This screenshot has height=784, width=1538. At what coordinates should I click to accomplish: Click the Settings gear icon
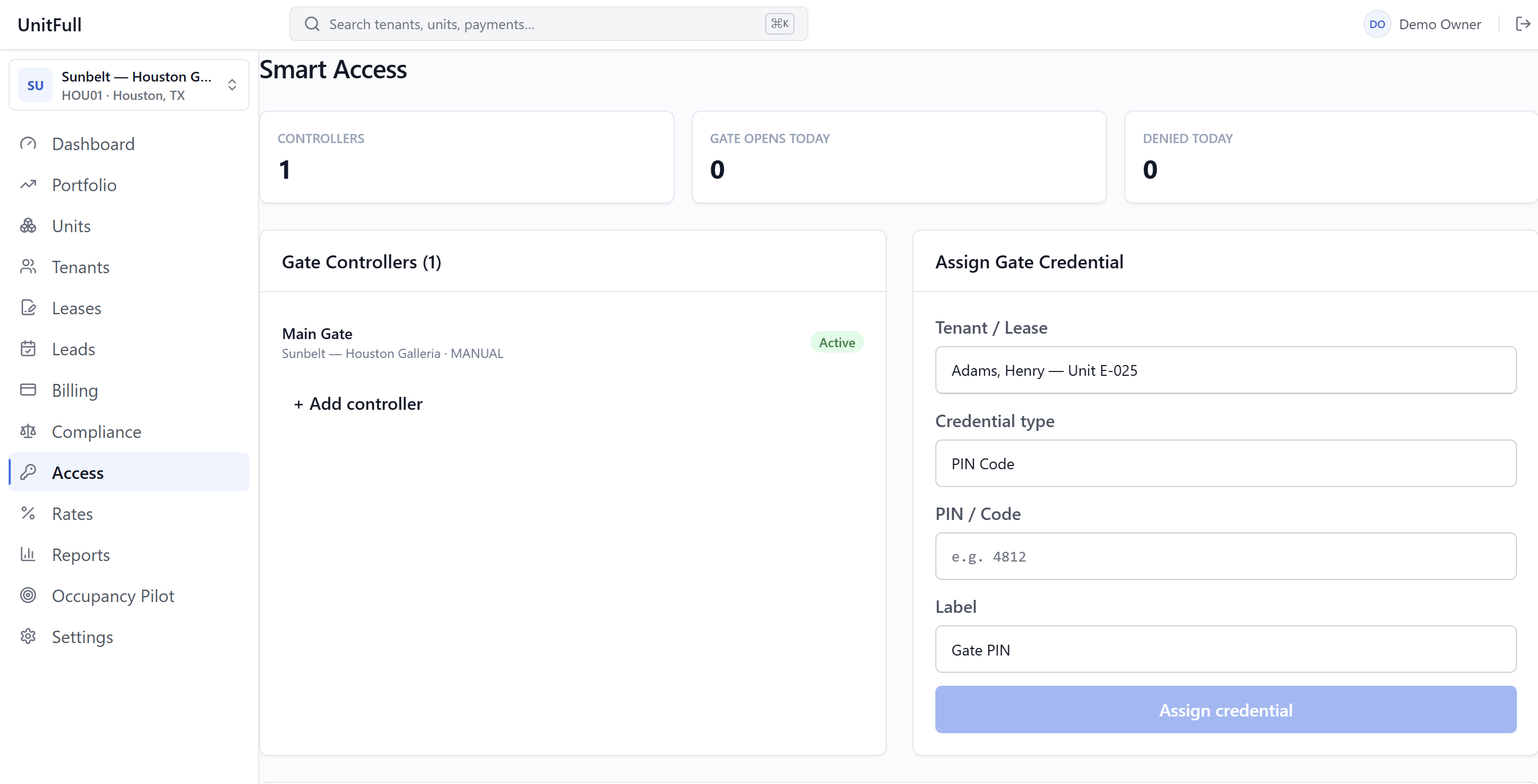[x=28, y=637]
